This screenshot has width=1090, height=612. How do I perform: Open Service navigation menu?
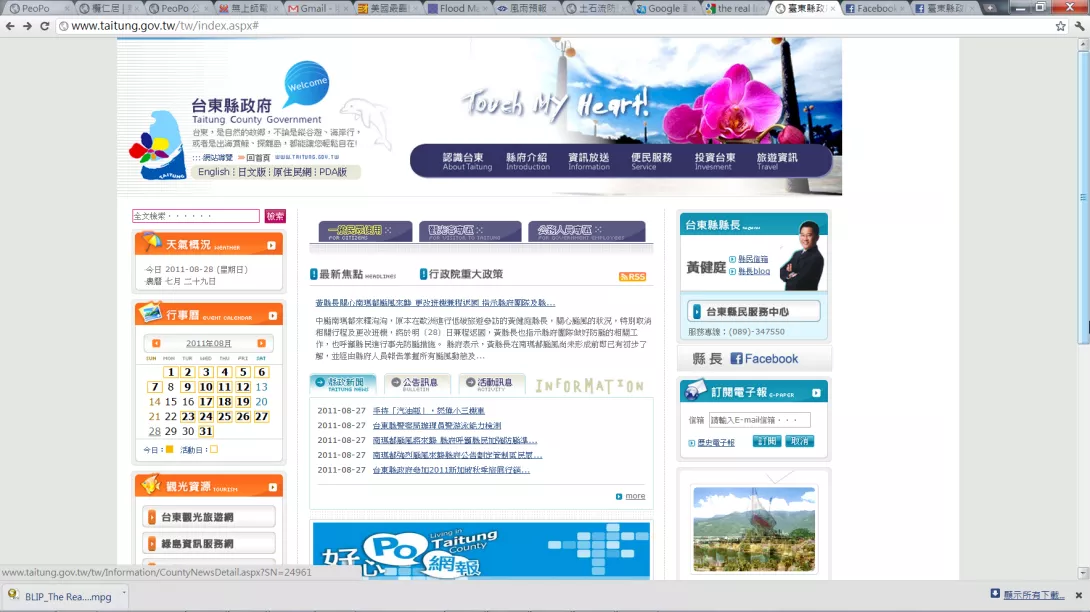(x=651, y=161)
